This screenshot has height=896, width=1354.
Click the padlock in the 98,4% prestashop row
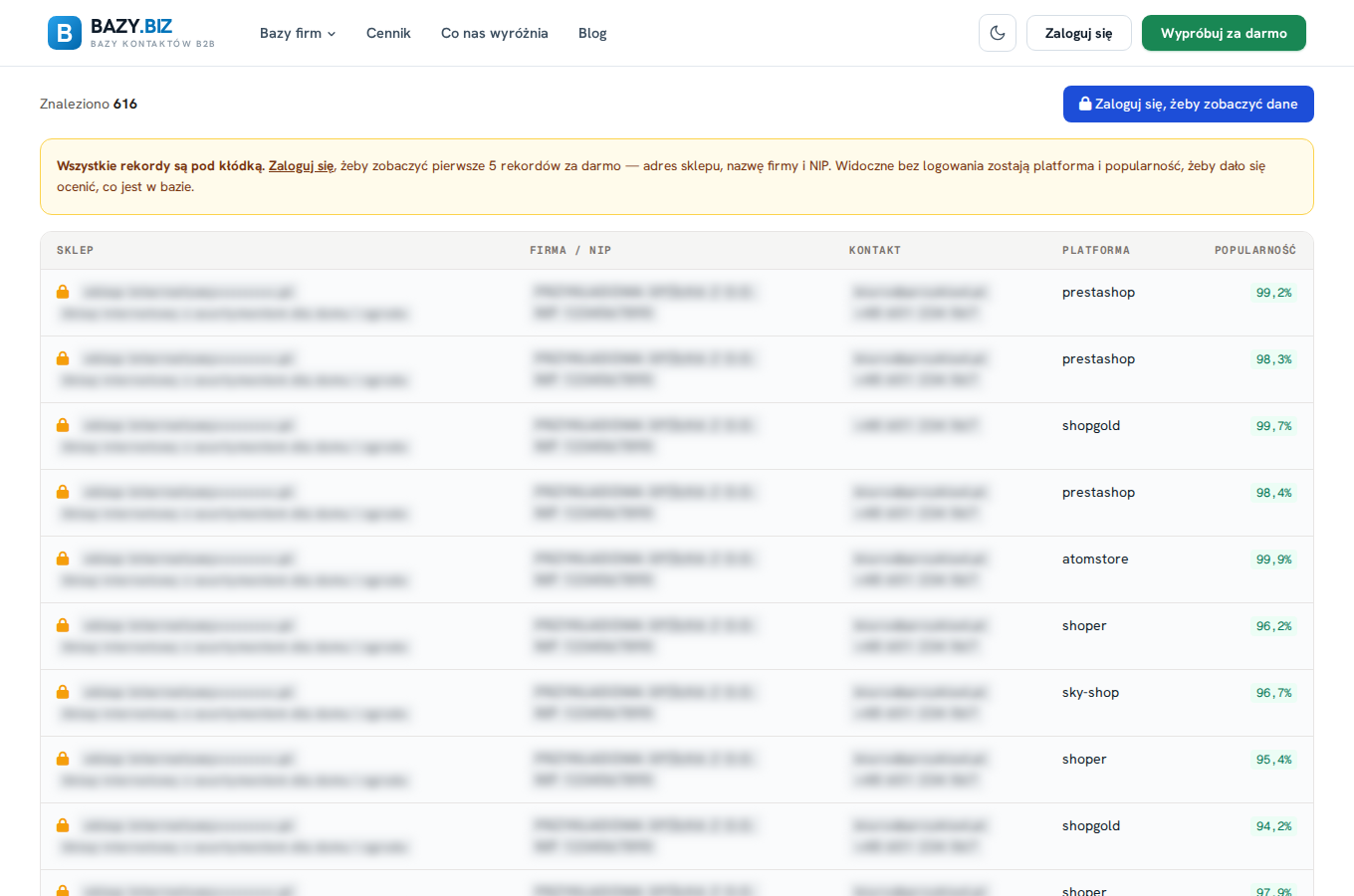(63, 492)
